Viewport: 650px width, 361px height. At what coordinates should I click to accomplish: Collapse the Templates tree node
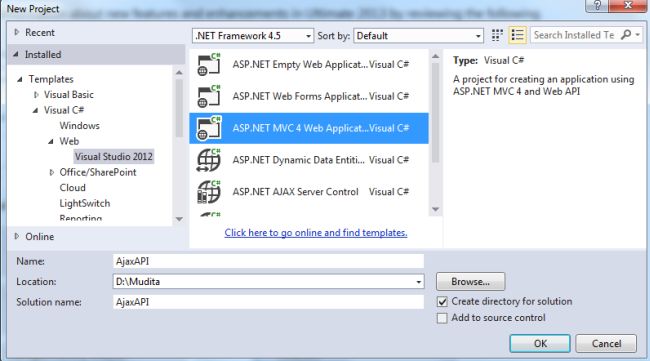19,79
